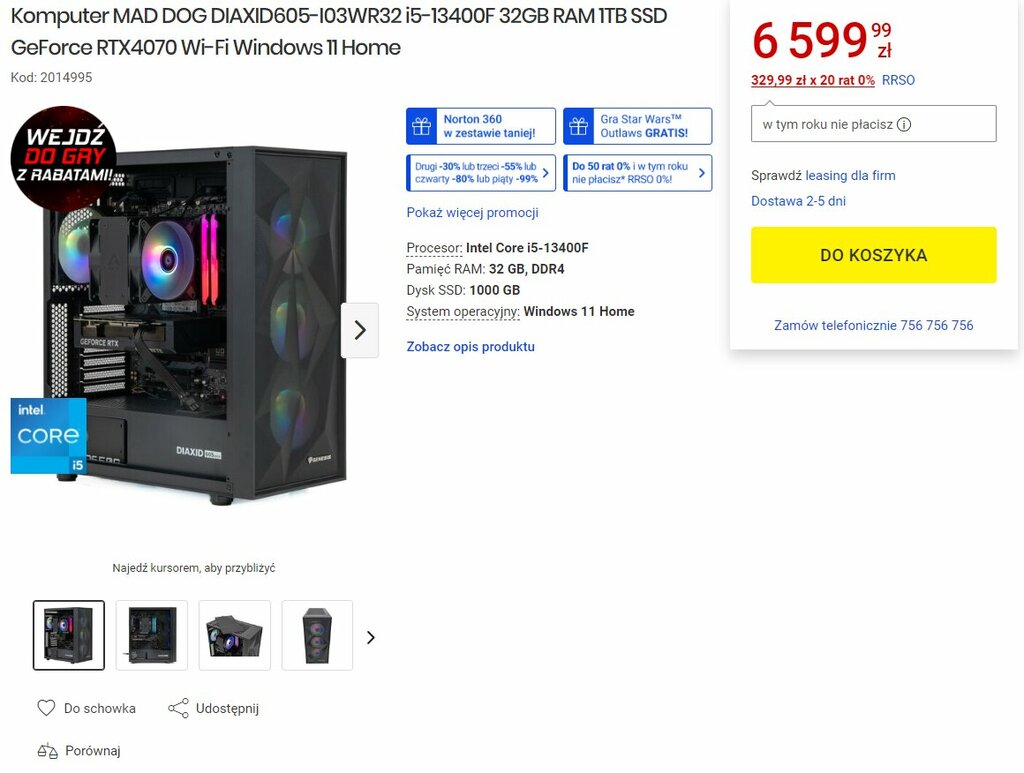1024x773 pixels.
Task: Click the Intel Core i5 badge on image
Action: (x=48, y=435)
